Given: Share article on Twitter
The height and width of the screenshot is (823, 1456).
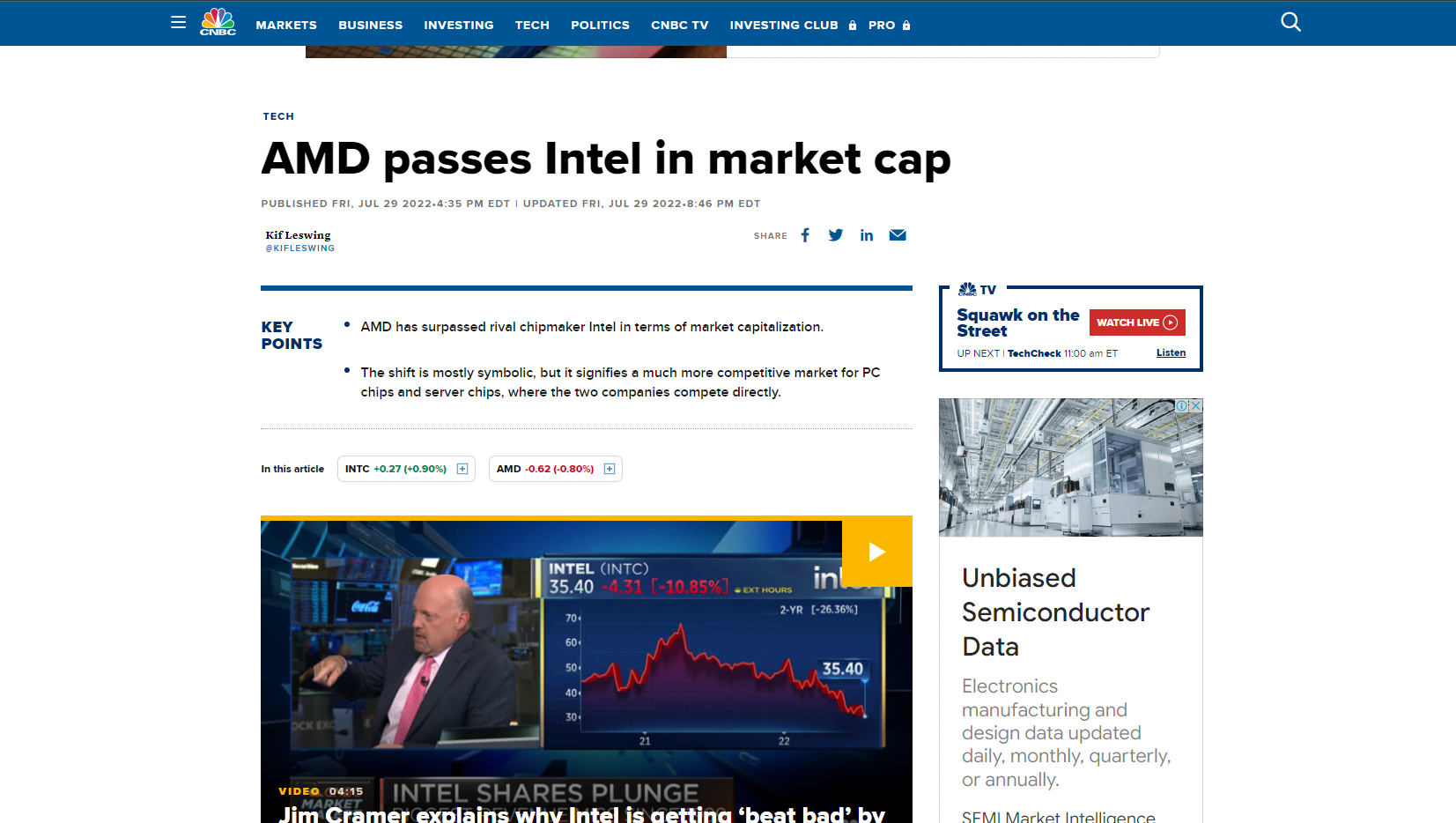Looking at the screenshot, I should [836, 235].
